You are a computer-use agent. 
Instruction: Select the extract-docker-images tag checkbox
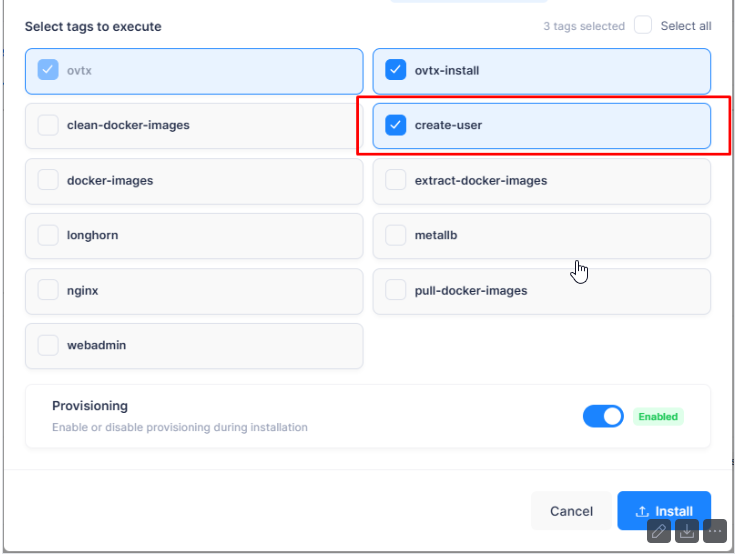tap(396, 181)
